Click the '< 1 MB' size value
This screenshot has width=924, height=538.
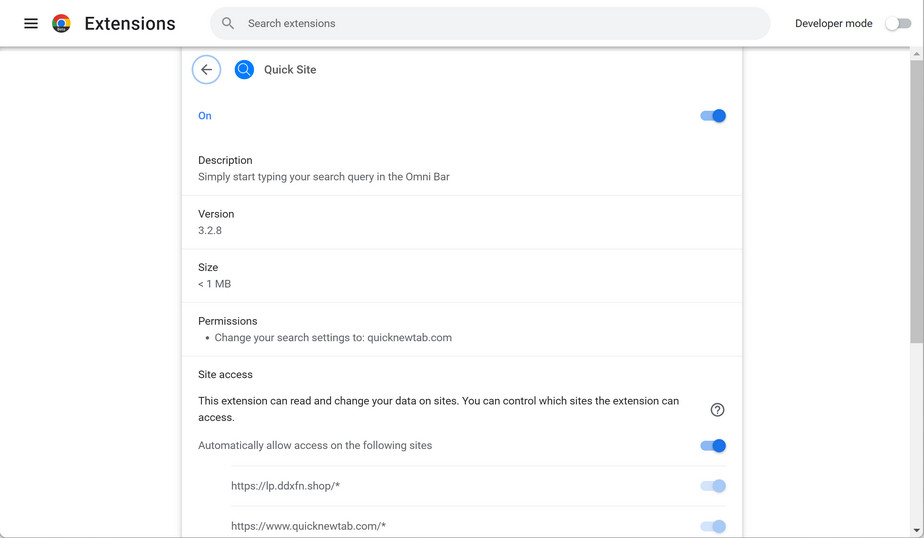[x=214, y=284]
